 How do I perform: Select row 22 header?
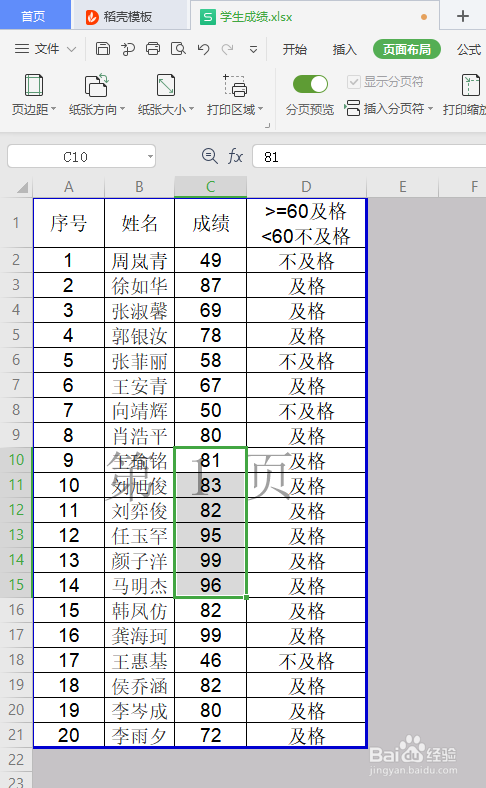(x=16, y=759)
